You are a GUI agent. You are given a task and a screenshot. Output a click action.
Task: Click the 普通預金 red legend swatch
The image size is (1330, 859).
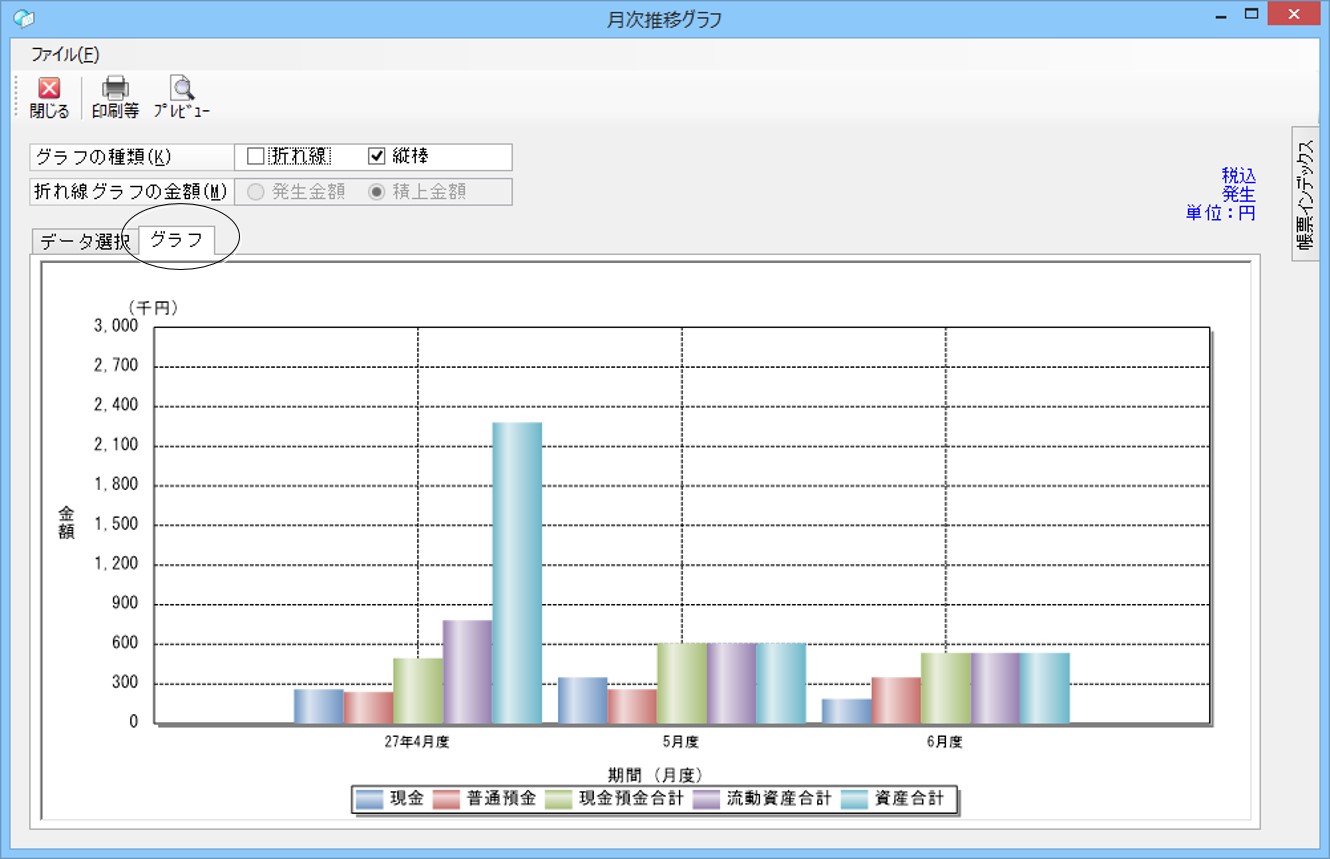[446, 799]
